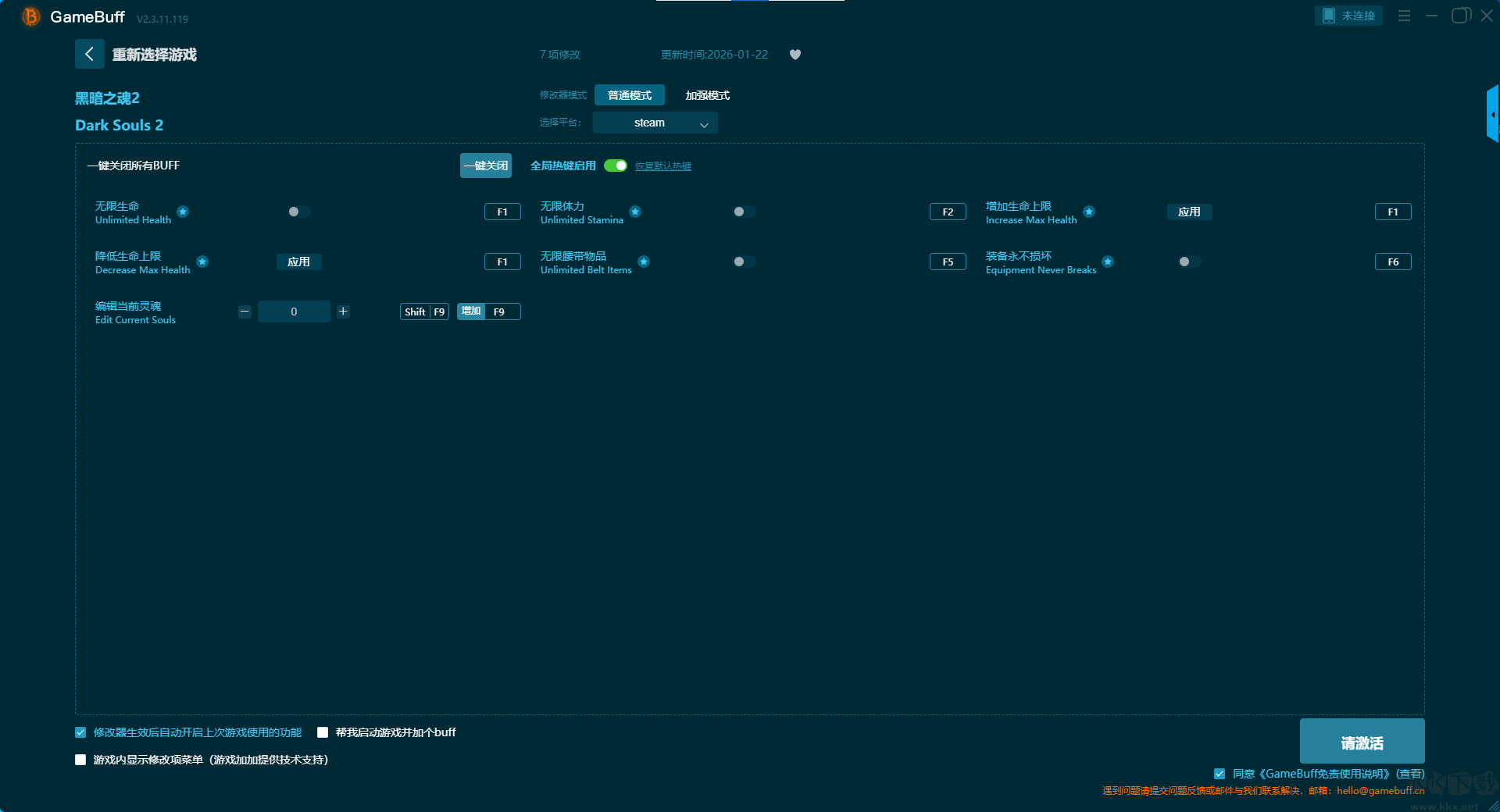
Task: Click the 请激活 activate button
Action: [1362, 742]
